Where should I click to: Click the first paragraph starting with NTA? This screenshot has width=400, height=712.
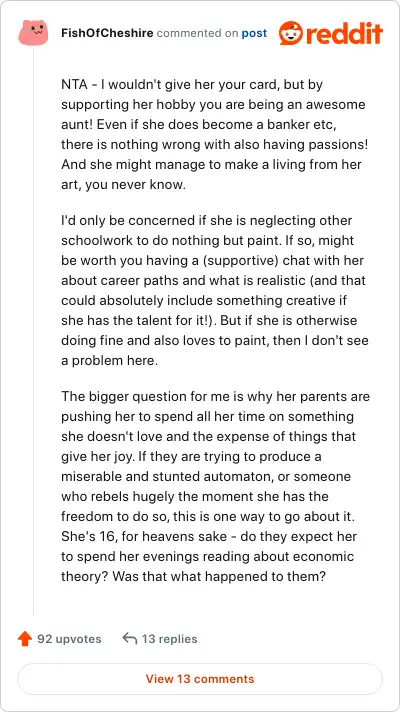214,134
